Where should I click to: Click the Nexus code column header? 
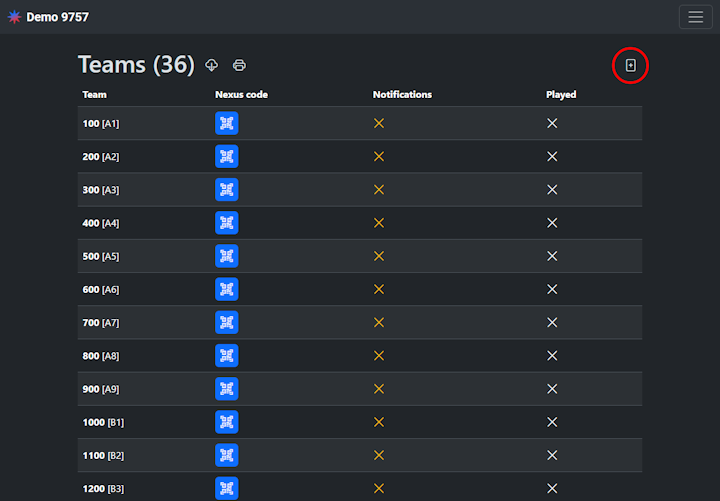click(241, 95)
